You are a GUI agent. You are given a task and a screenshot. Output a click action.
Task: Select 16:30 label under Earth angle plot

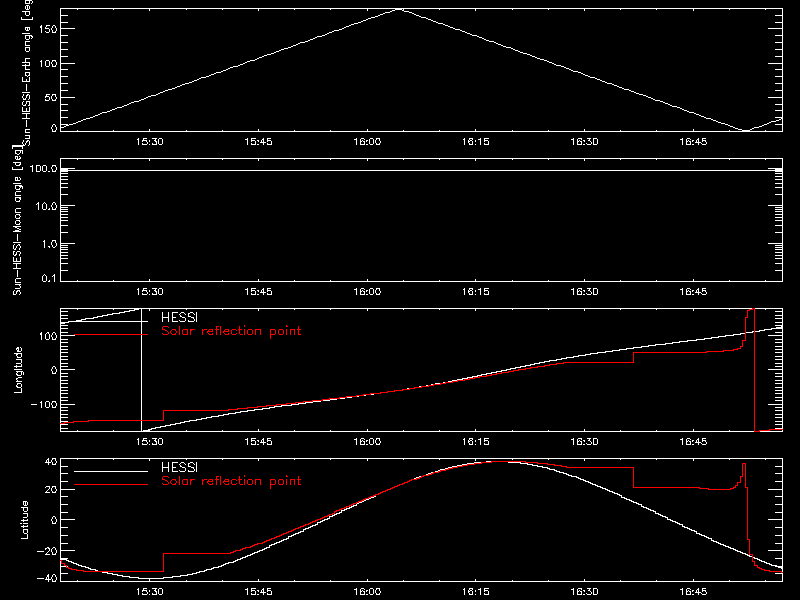584,142
